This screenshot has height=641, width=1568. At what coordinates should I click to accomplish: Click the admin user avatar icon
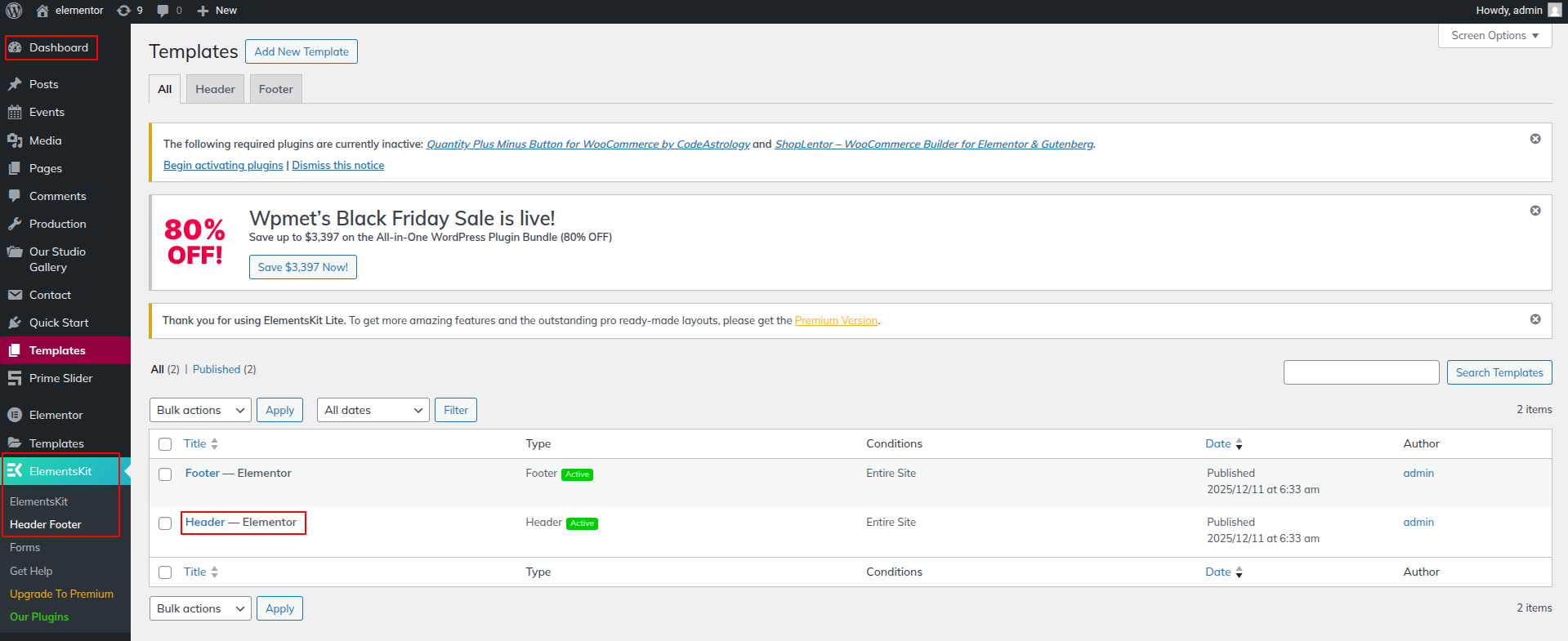pyautogui.click(x=1554, y=11)
